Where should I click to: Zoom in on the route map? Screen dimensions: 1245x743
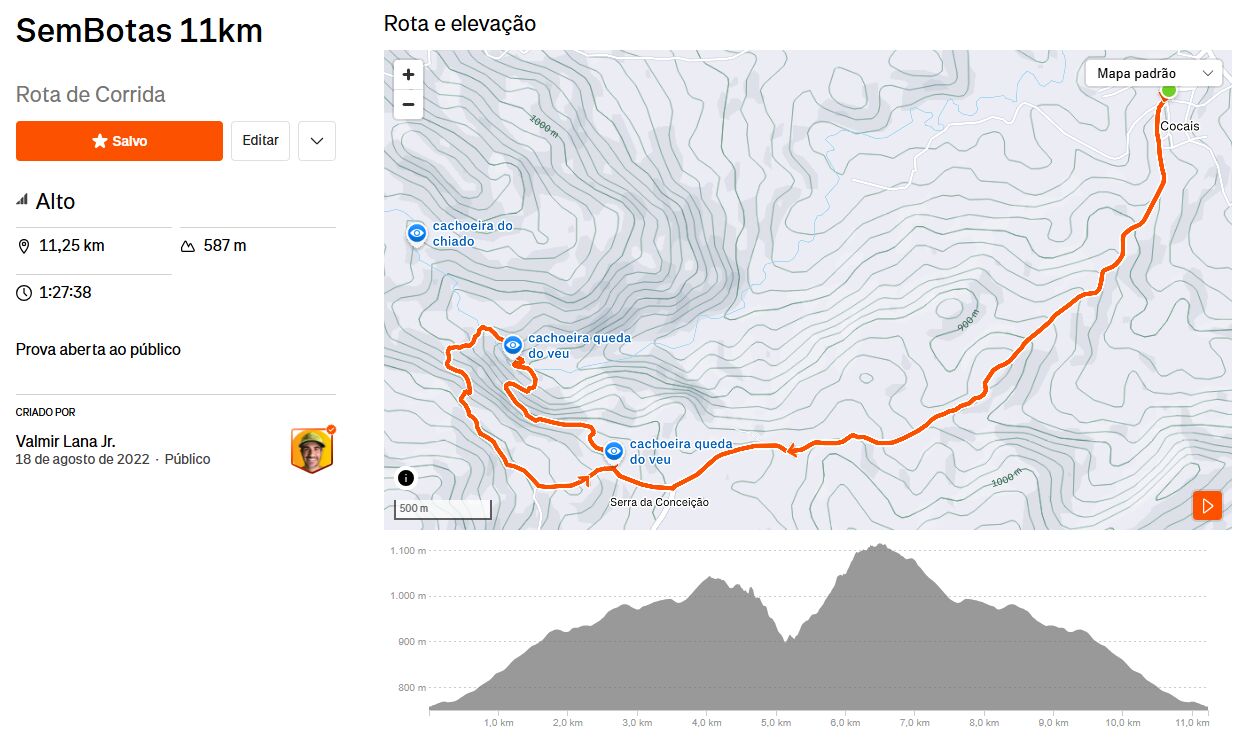[x=408, y=75]
